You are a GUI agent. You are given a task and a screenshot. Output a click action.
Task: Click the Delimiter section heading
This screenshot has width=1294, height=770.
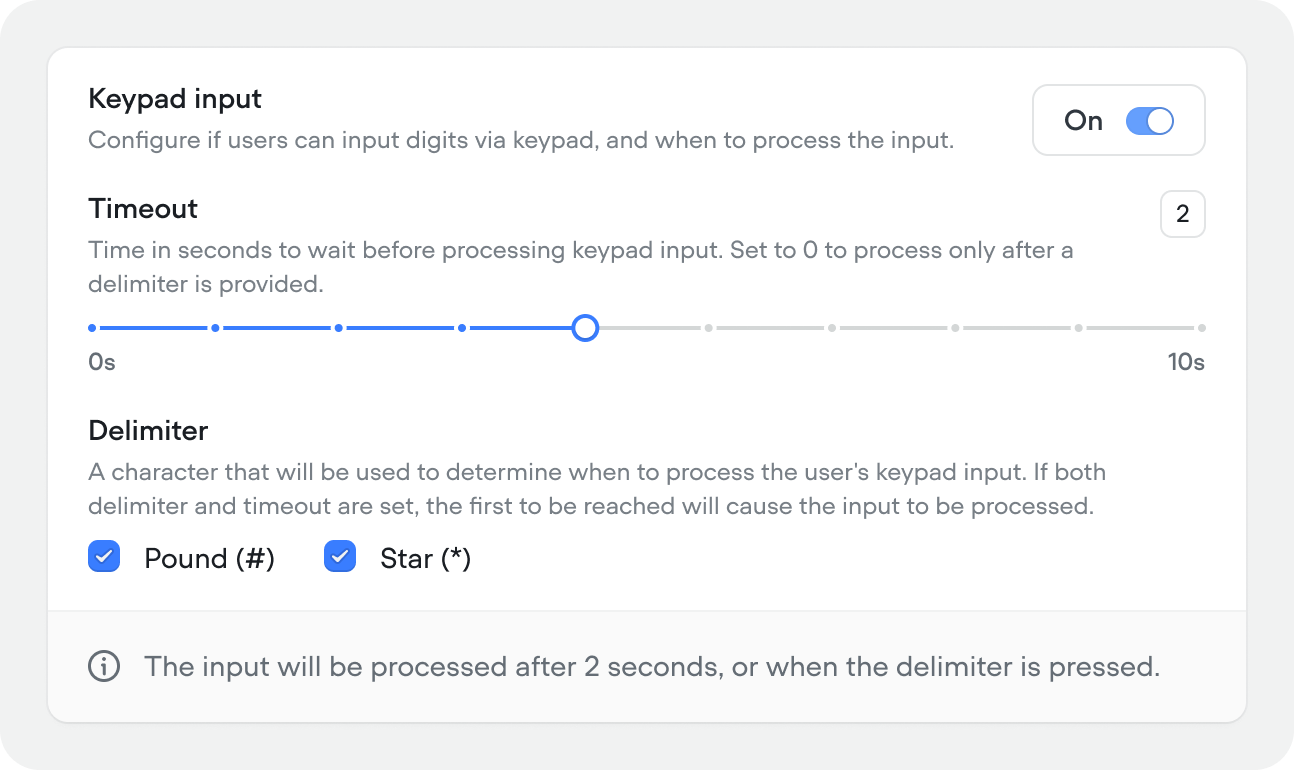pos(148,430)
